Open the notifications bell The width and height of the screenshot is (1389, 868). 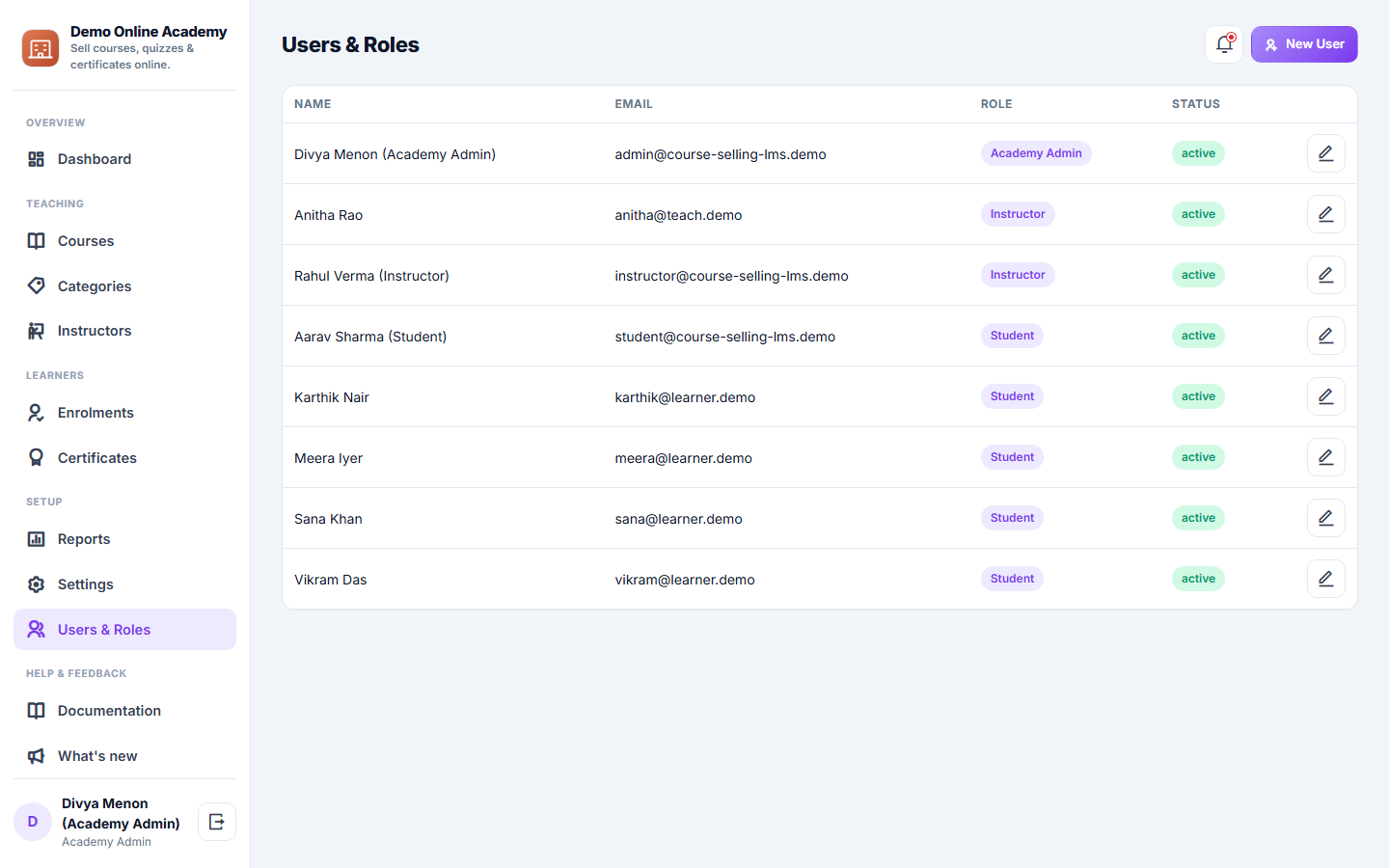click(x=1224, y=44)
